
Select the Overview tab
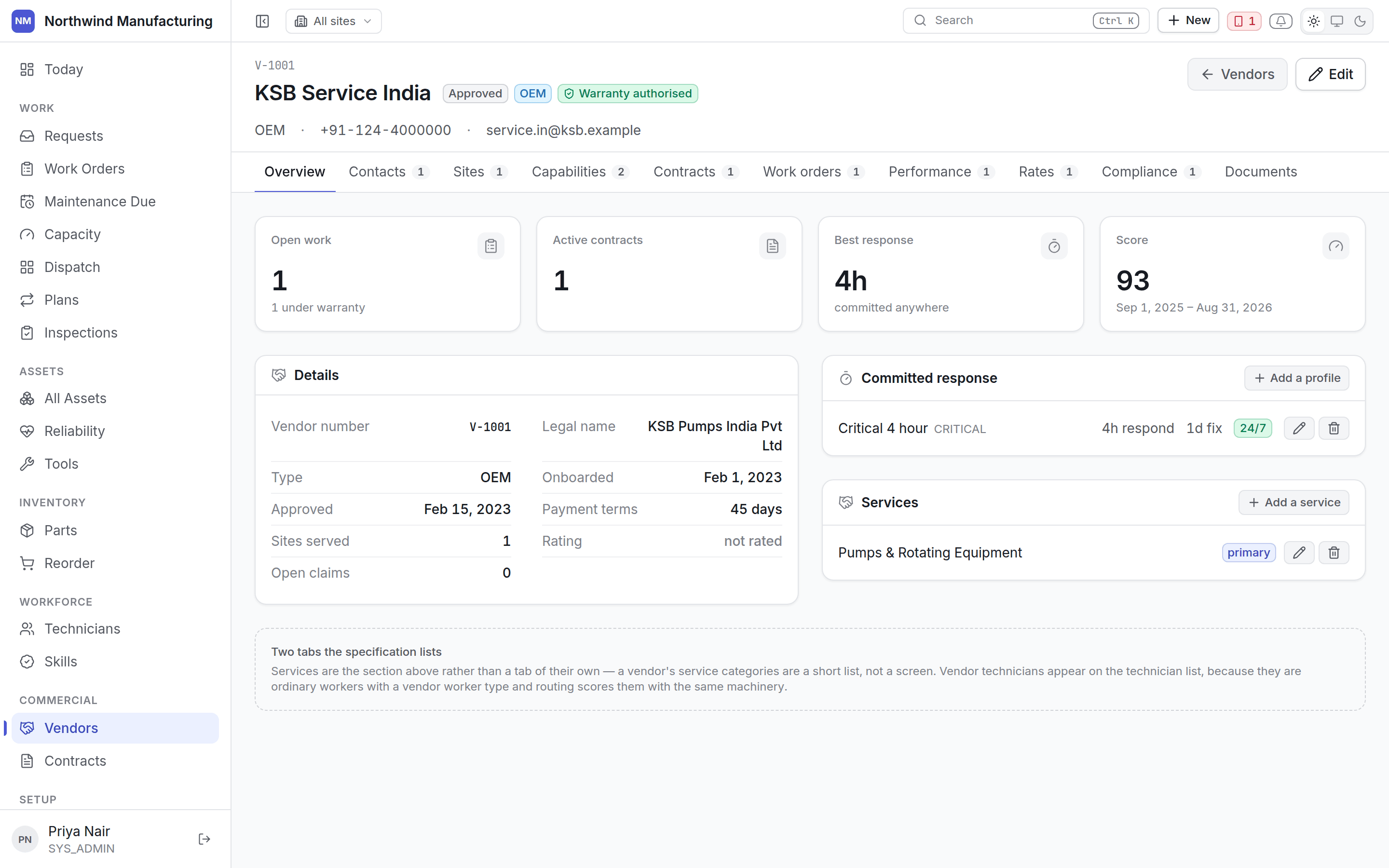(x=295, y=172)
